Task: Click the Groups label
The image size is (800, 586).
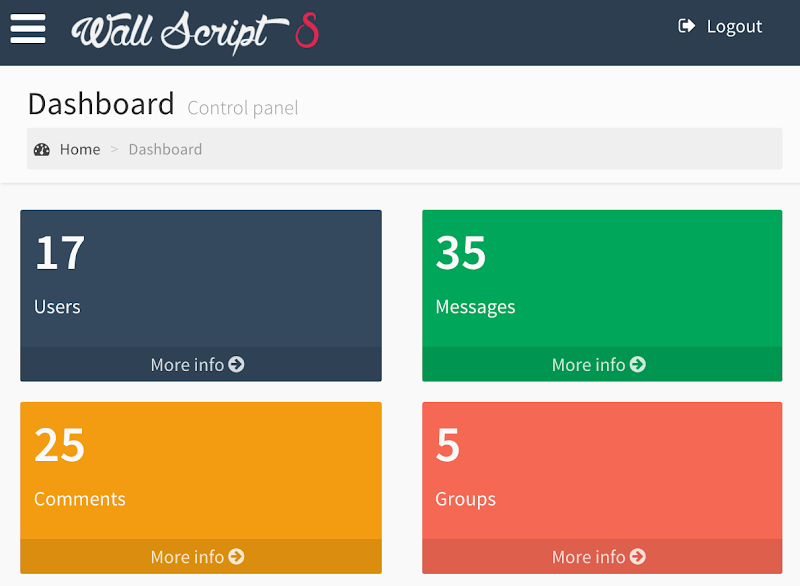Action: [x=465, y=499]
